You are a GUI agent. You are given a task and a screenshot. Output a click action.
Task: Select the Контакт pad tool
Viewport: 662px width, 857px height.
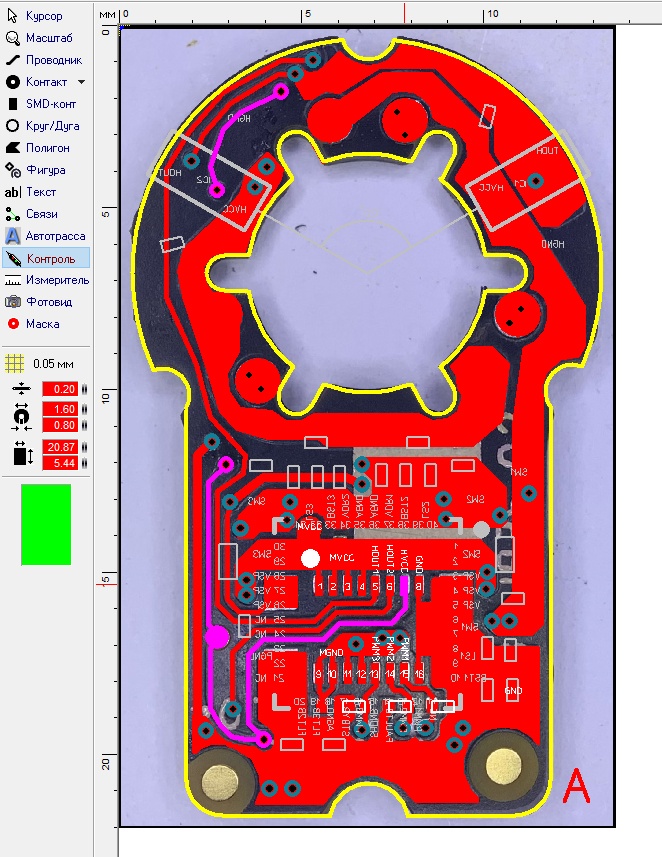(x=36, y=82)
